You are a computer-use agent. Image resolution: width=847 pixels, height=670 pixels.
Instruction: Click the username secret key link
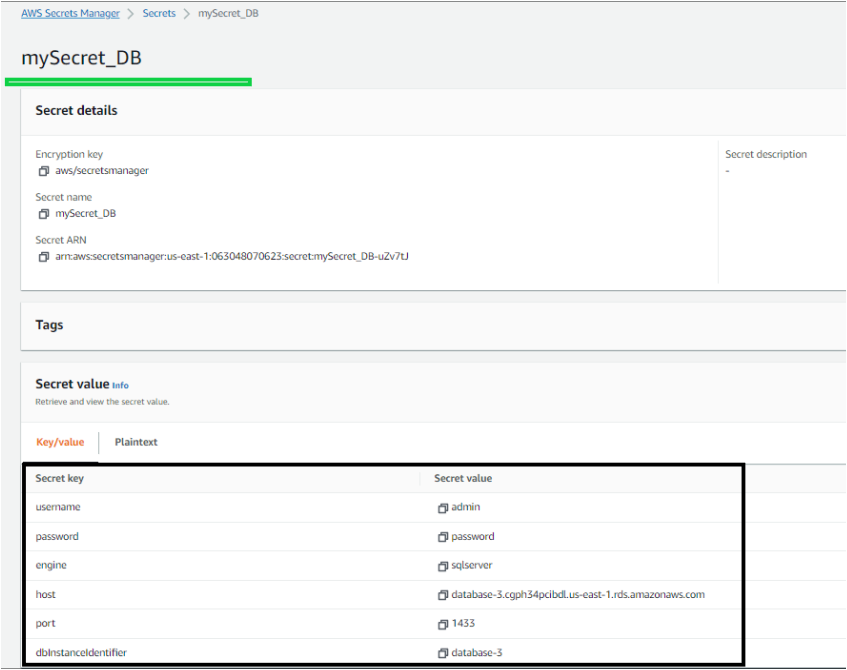coord(57,507)
